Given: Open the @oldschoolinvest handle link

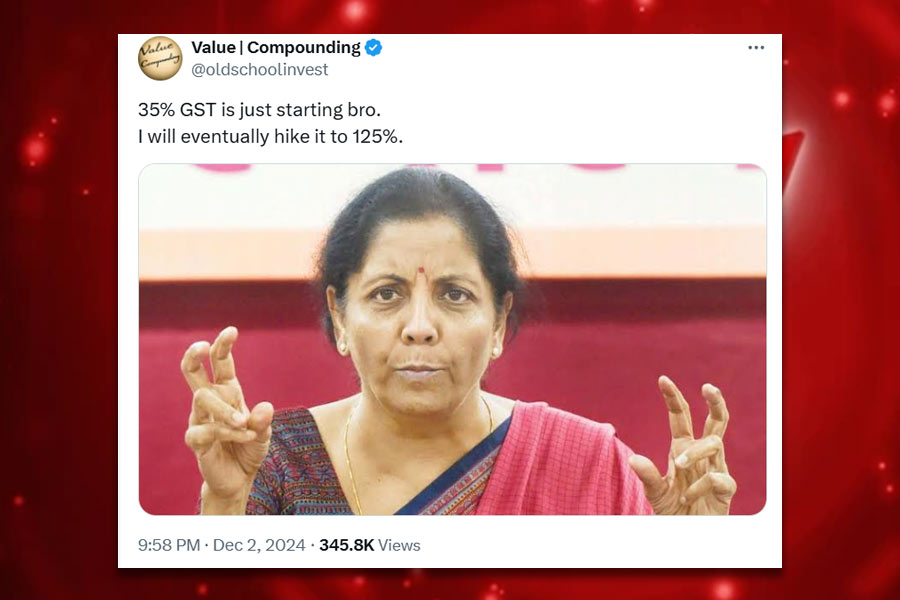Looking at the screenshot, I should 259,69.
